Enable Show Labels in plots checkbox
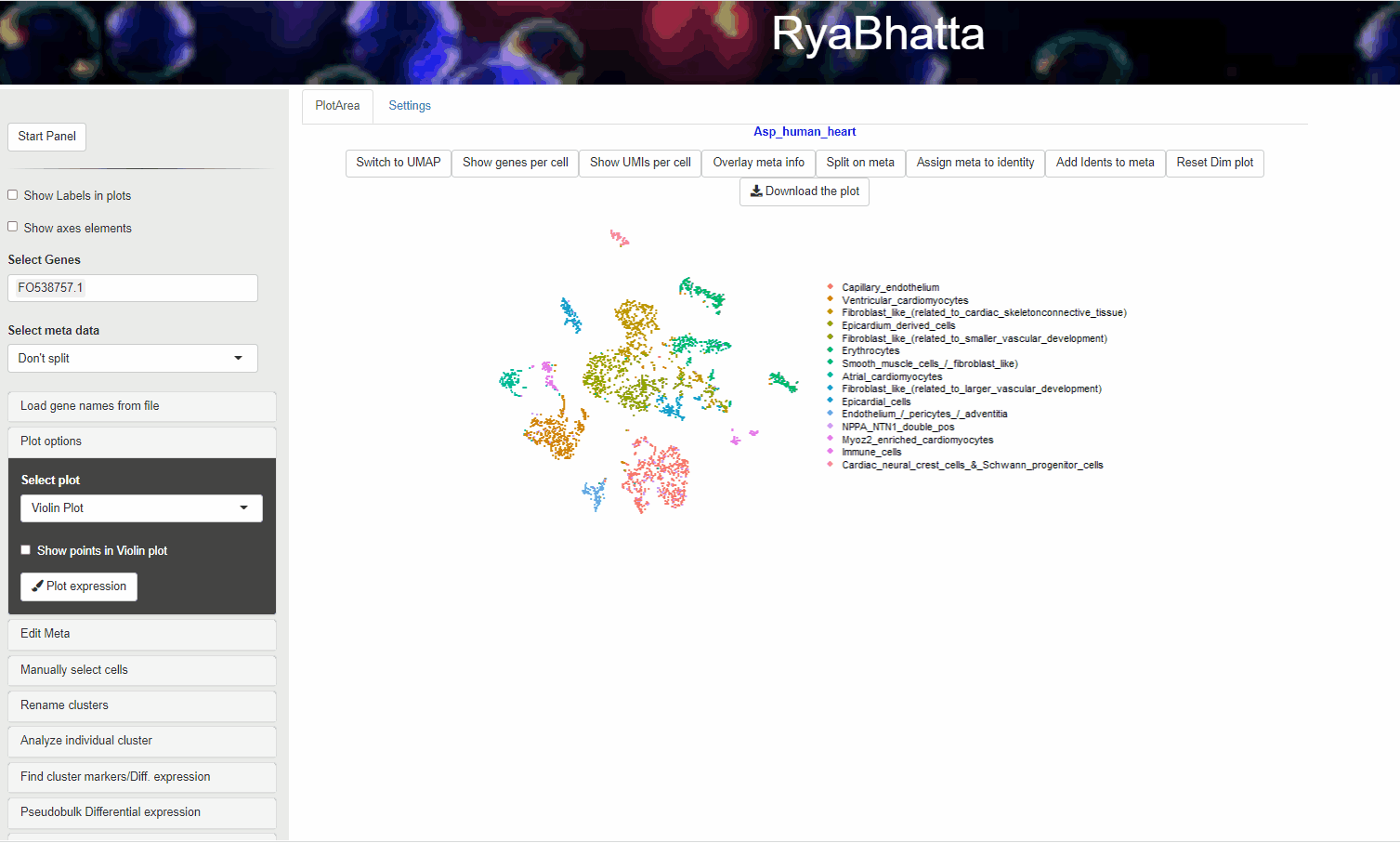 click(x=13, y=195)
